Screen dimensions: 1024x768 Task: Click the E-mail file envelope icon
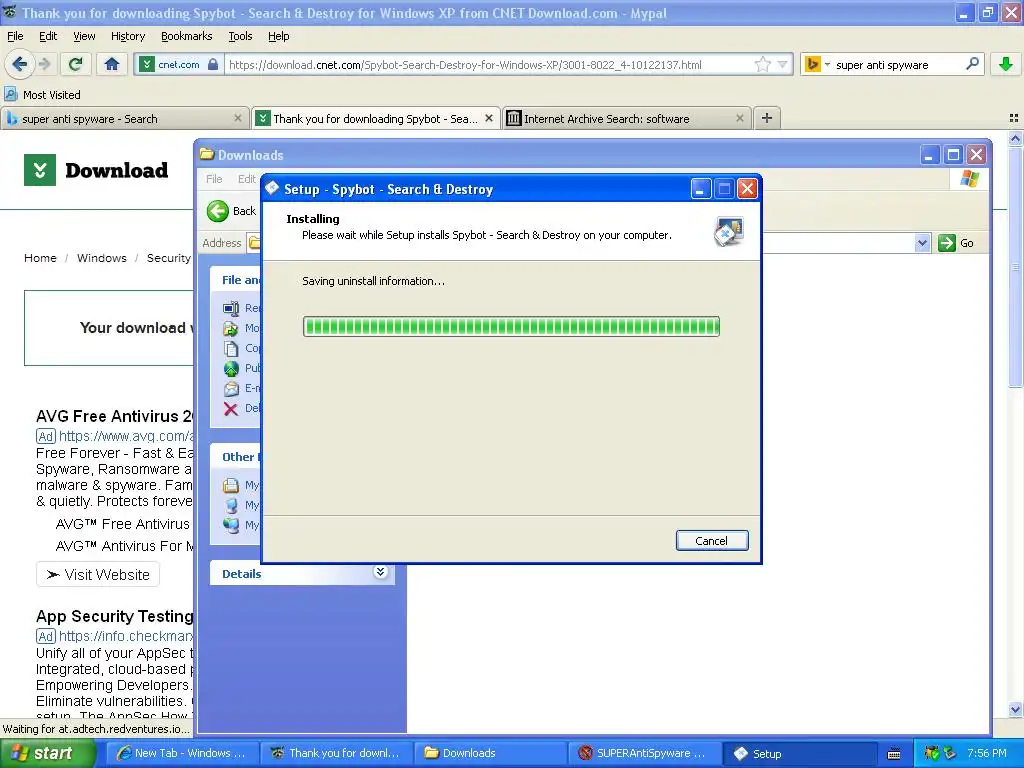(231, 389)
